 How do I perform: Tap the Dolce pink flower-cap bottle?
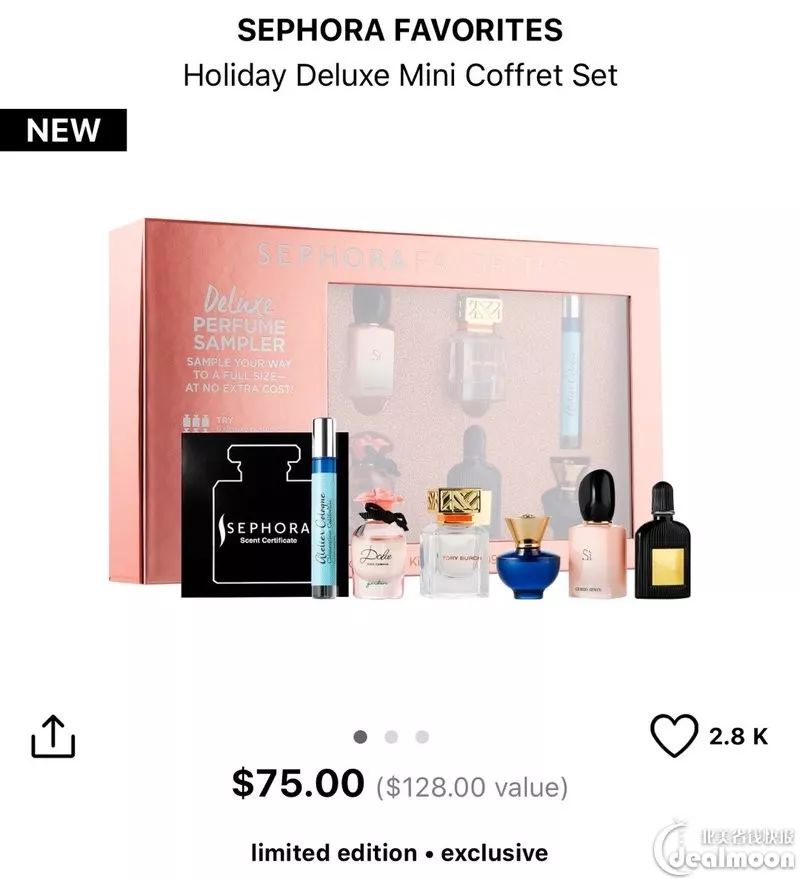tap(381, 544)
